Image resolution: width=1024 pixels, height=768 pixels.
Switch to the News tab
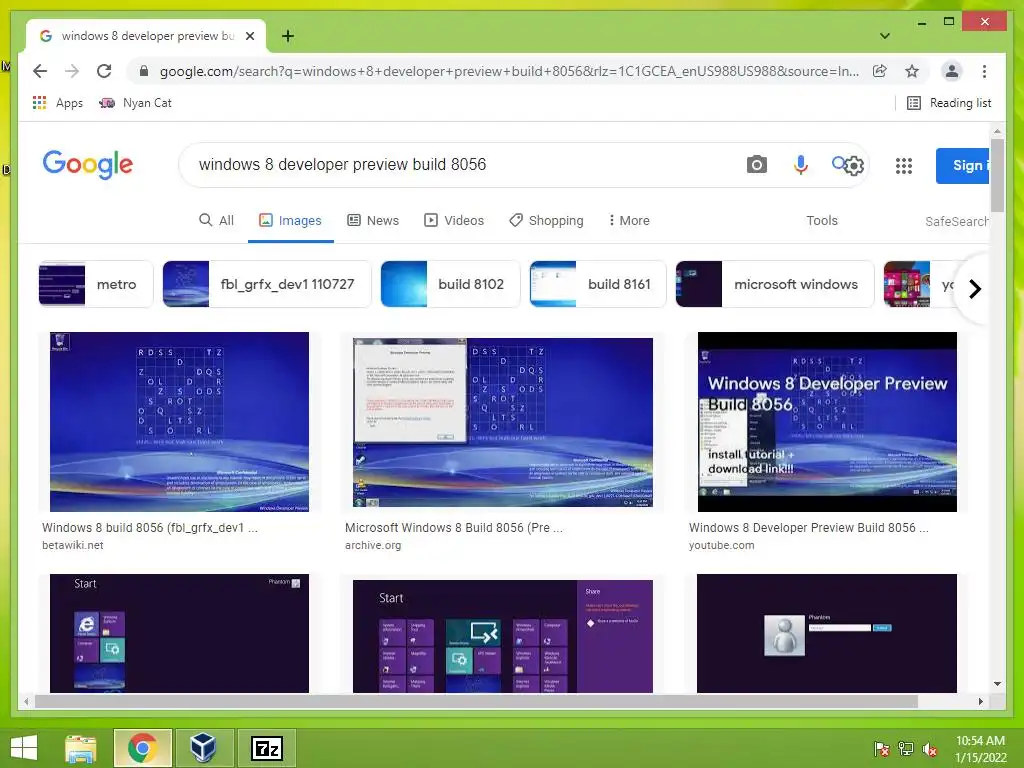[x=373, y=220]
